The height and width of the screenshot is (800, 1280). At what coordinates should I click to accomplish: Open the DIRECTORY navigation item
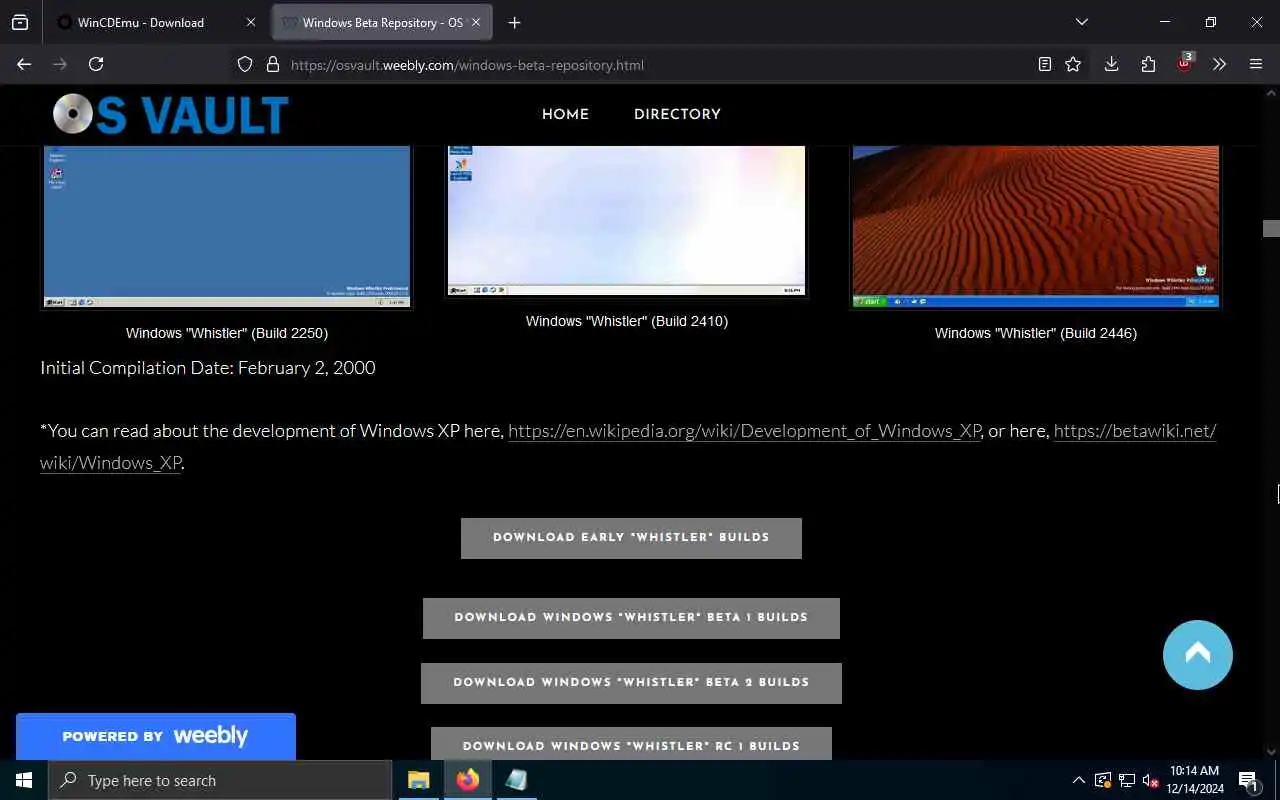click(x=677, y=114)
